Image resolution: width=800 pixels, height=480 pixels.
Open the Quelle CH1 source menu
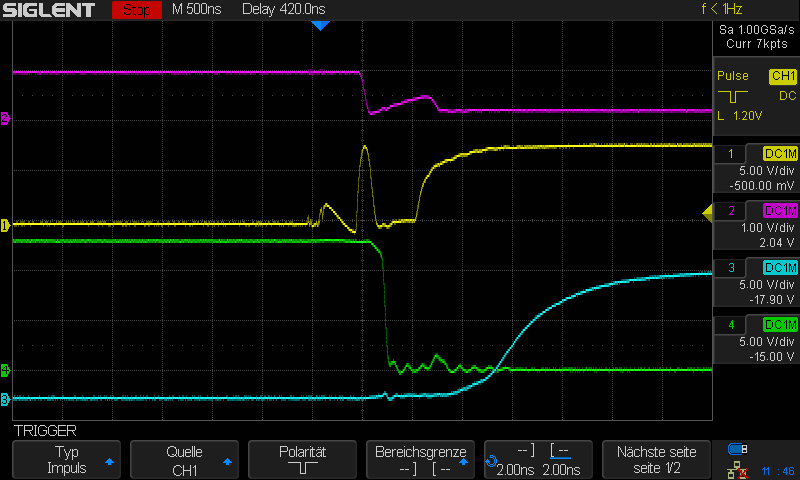pyautogui.click(x=184, y=460)
